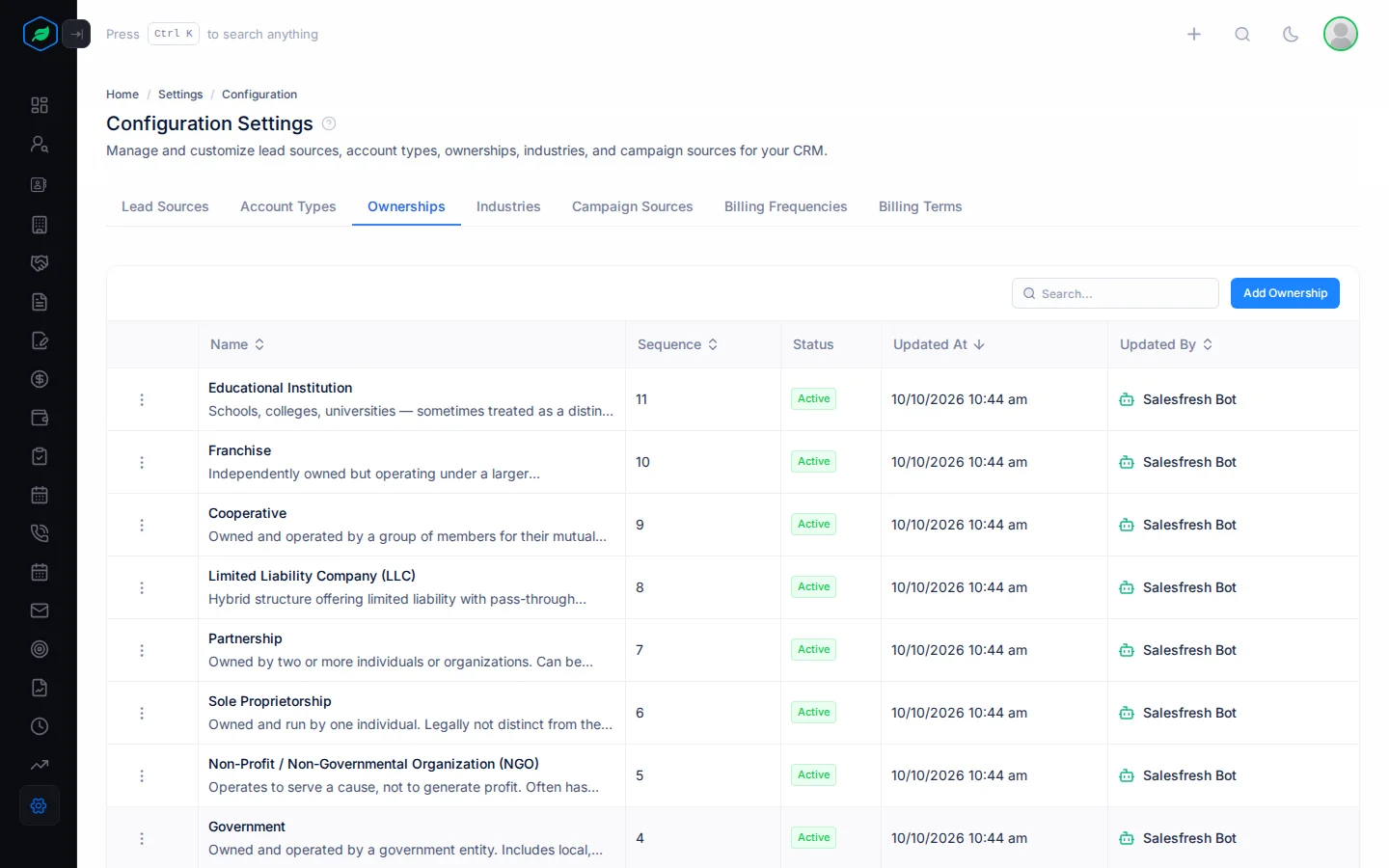Image resolution: width=1389 pixels, height=868 pixels.
Task: Toggle dark mode with the moon icon
Action: (1291, 34)
